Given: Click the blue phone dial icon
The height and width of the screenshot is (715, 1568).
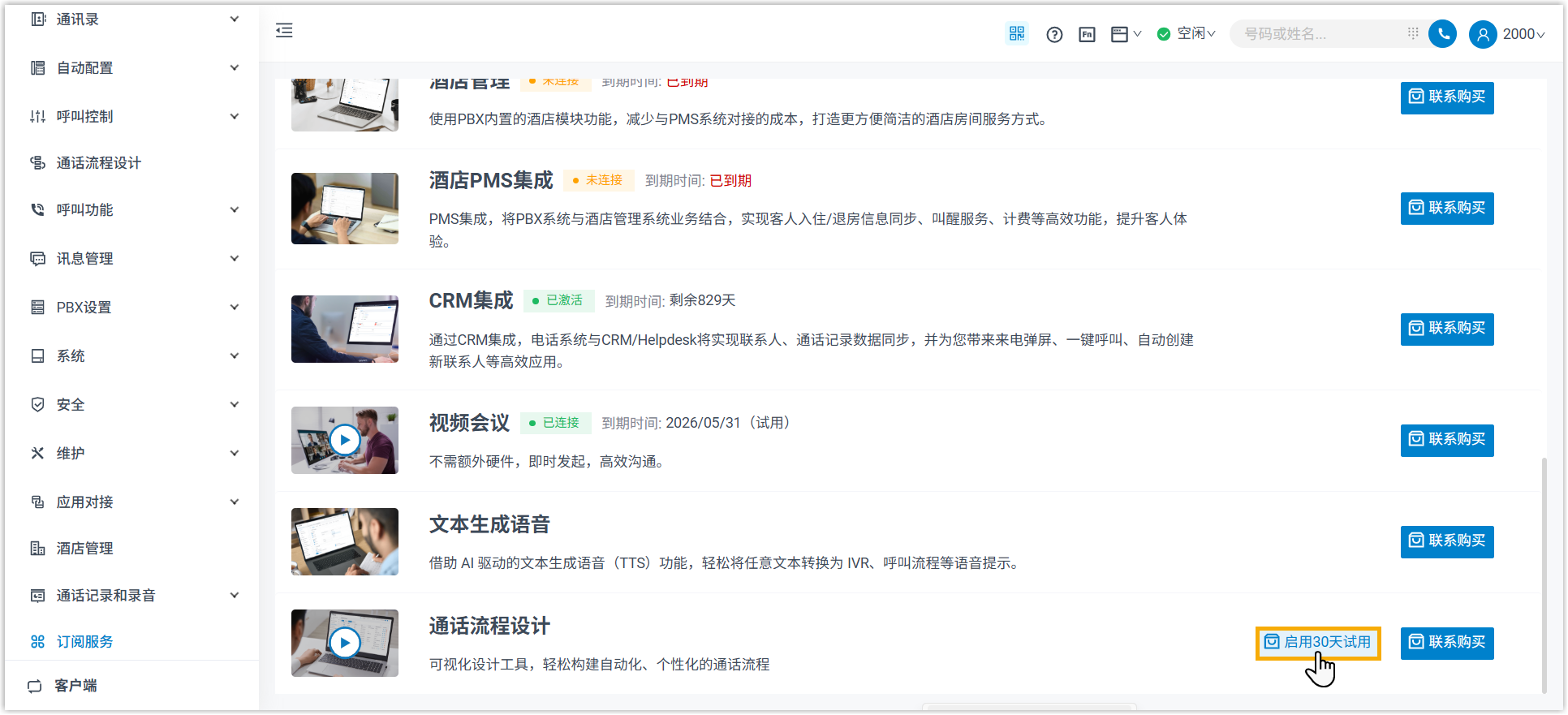Looking at the screenshot, I should pyautogui.click(x=1442, y=34).
